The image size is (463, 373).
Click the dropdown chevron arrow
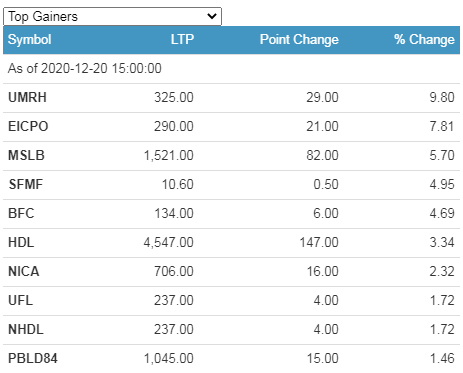212,16
